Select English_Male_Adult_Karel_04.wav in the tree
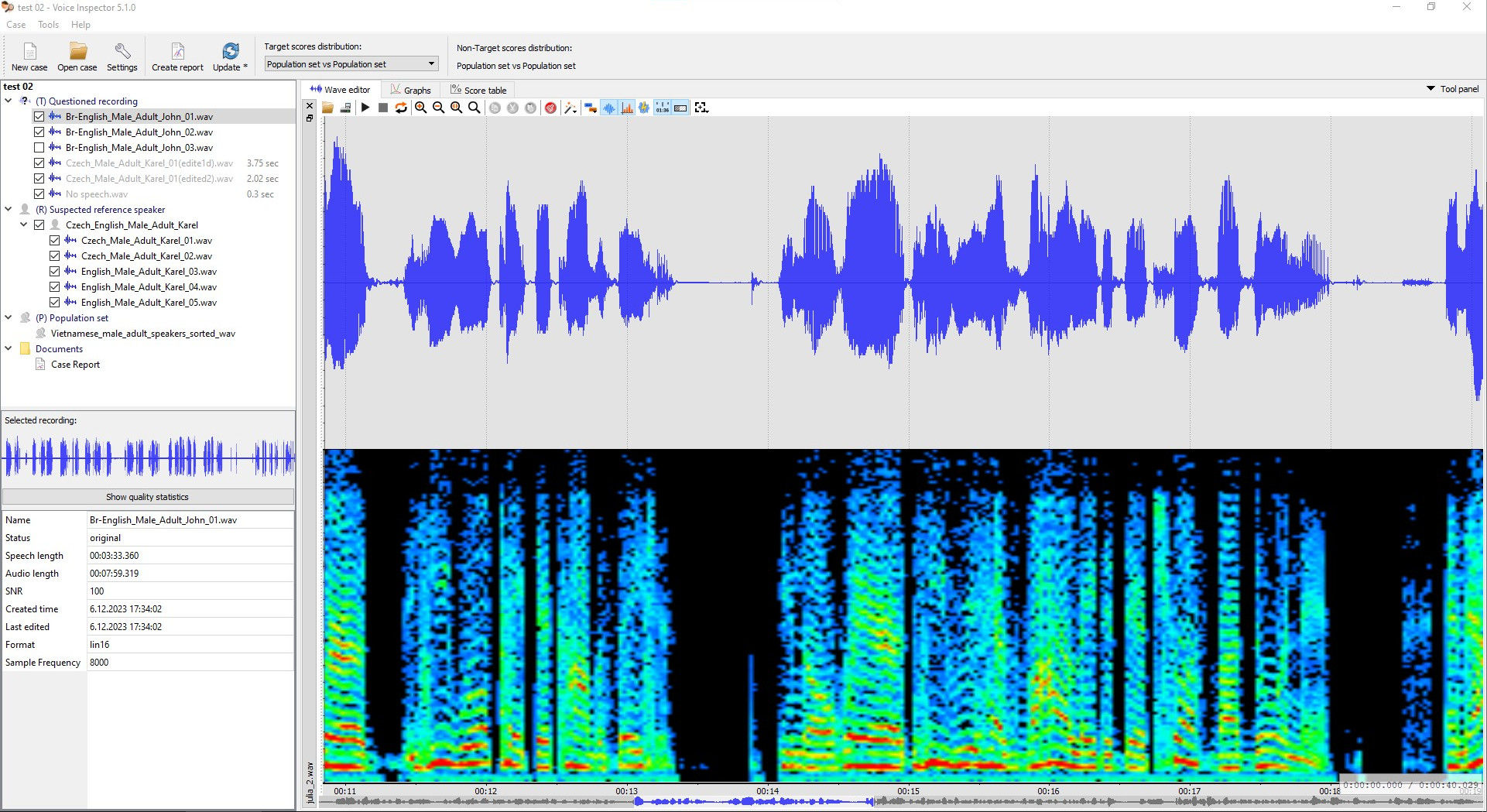Viewport: 1487px width, 812px height. pyautogui.click(x=149, y=286)
